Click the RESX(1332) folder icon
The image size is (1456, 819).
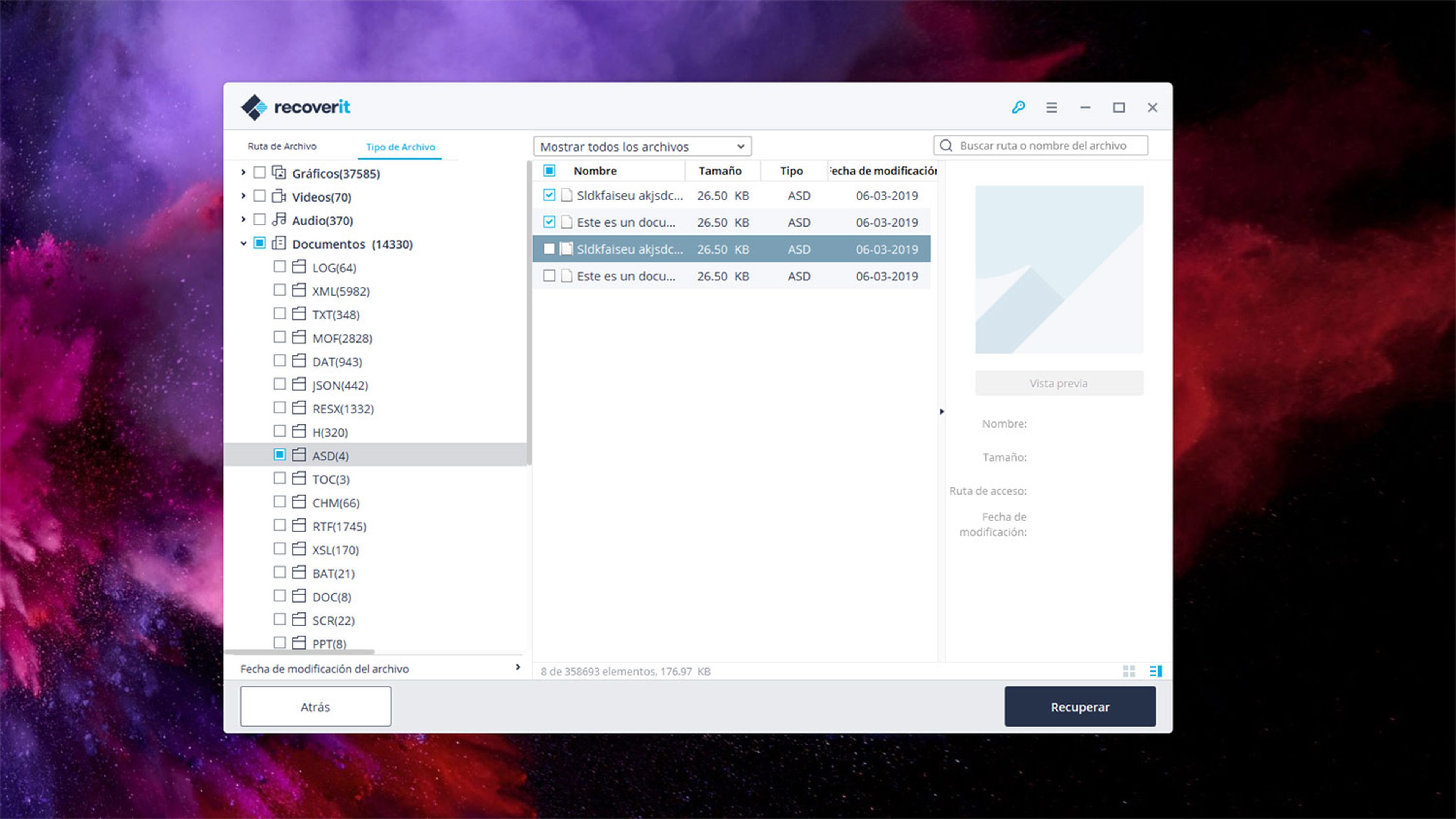pos(299,408)
